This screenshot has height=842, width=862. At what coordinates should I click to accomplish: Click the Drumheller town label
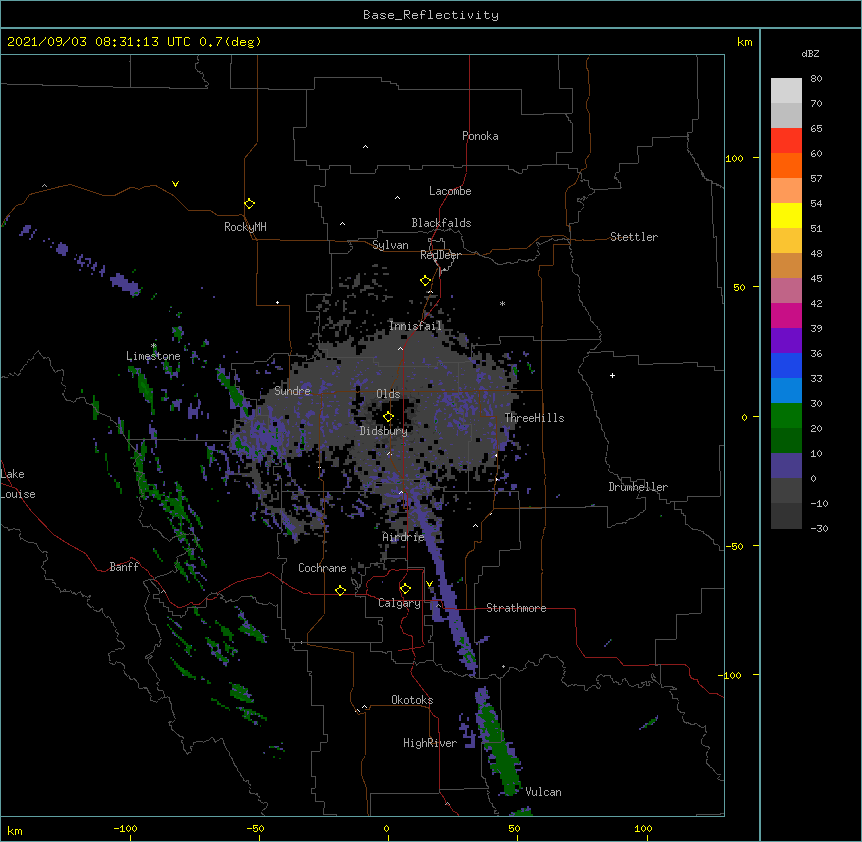(638, 487)
